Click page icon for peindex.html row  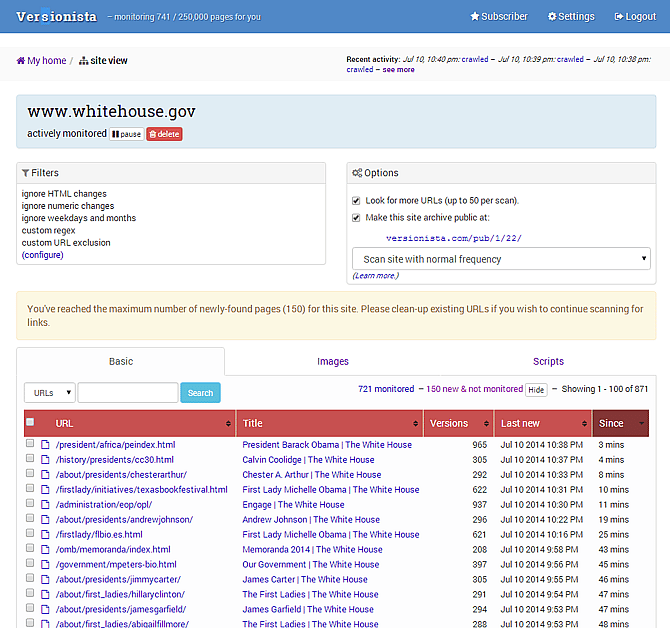point(45,445)
